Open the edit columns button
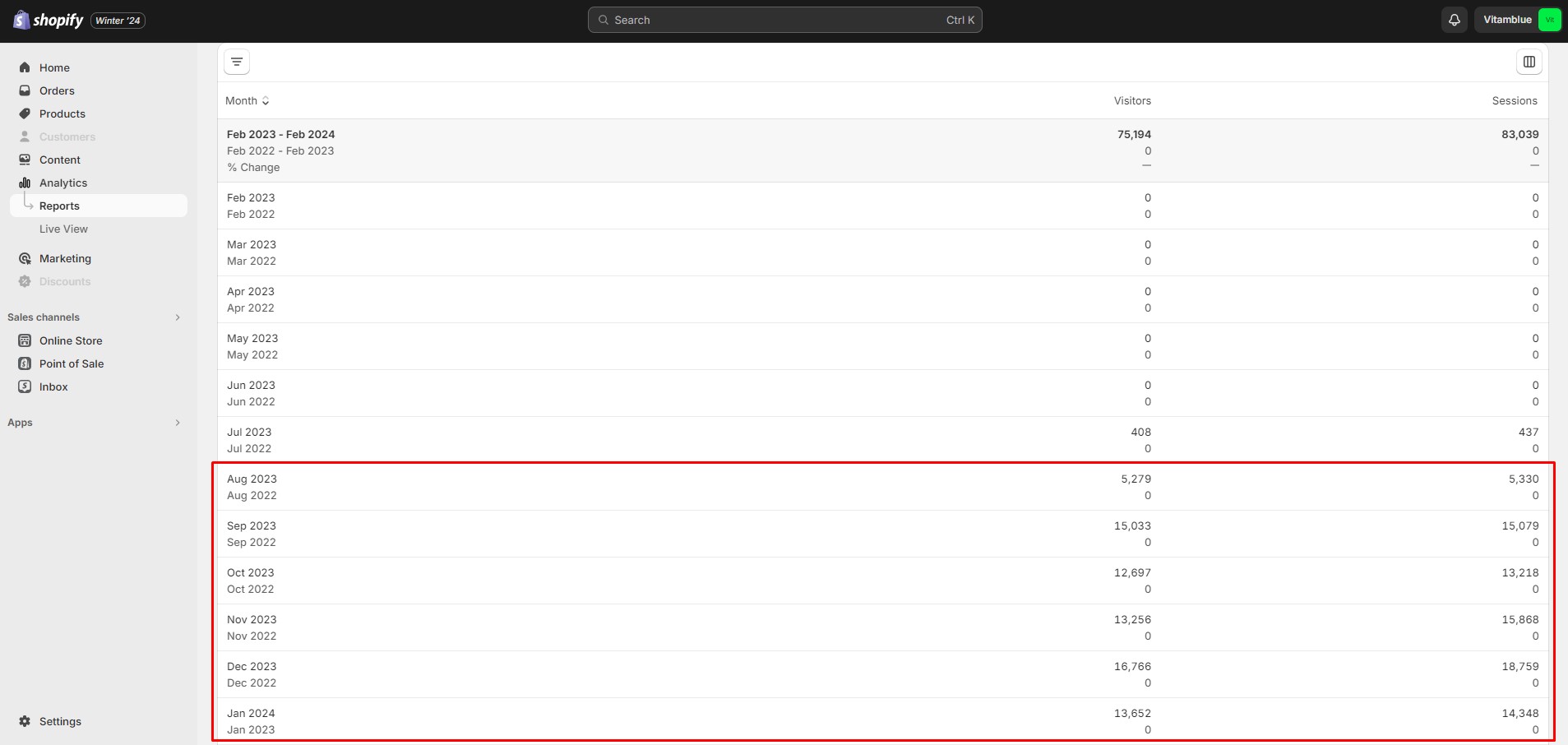Image resolution: width=1568 pixels, height=745 pixels. 1529,62
